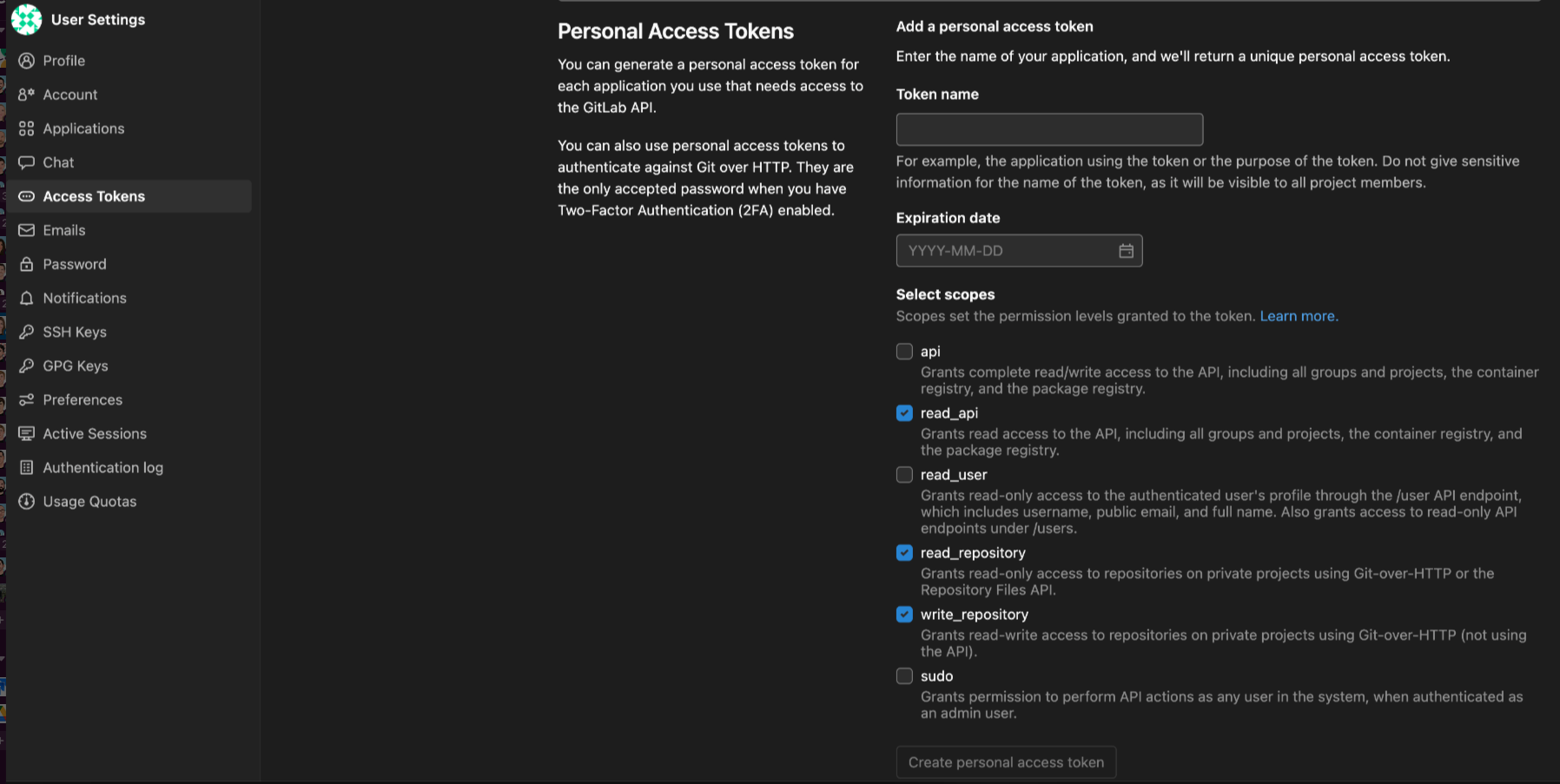Follow the Learn more link
Viewport: 1560px width, 784px height.
(x=1299, y=316)
